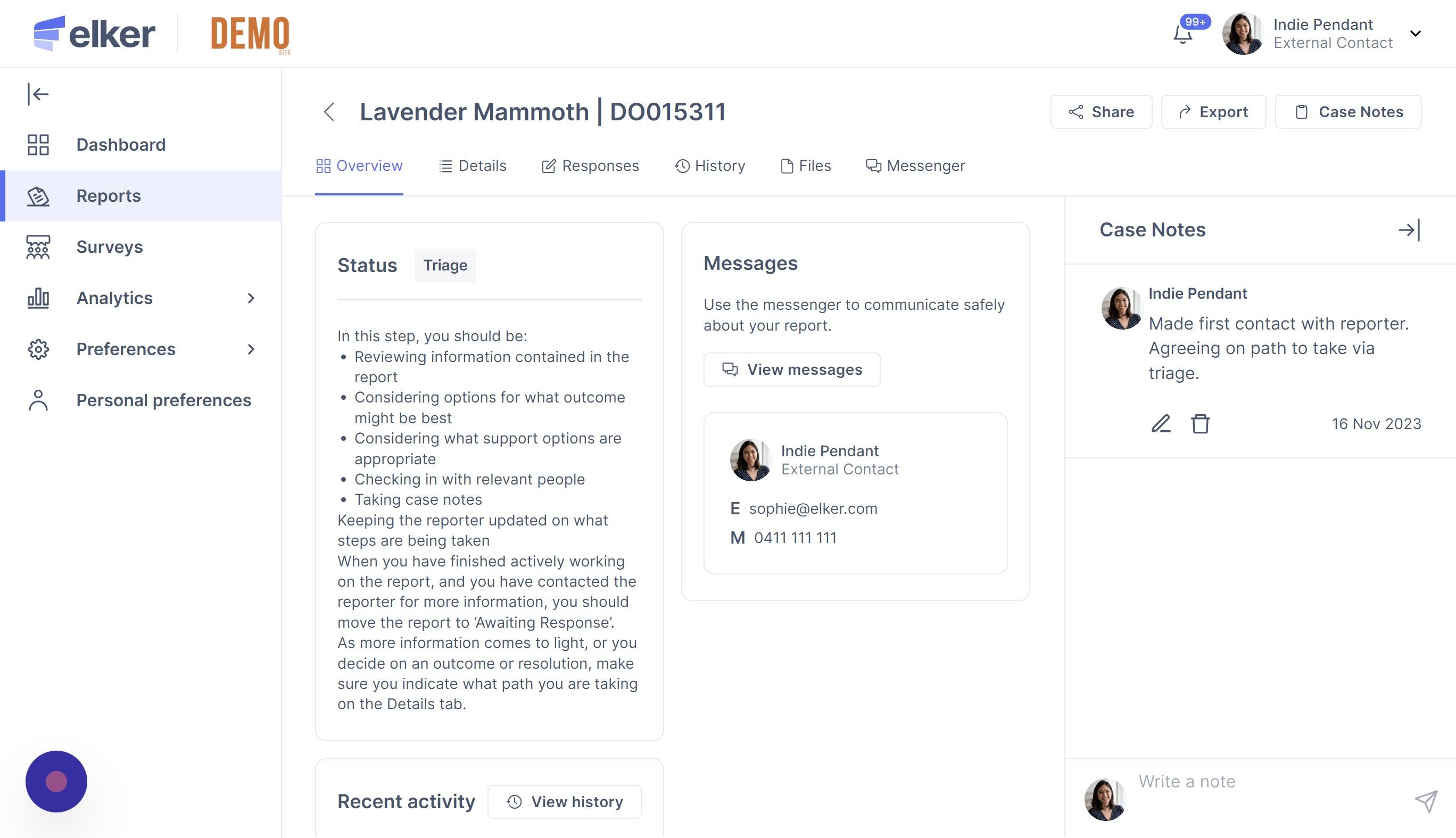Click the purple chat bubble widget
Screen dimensions: 1456x838
coord(56,781)
